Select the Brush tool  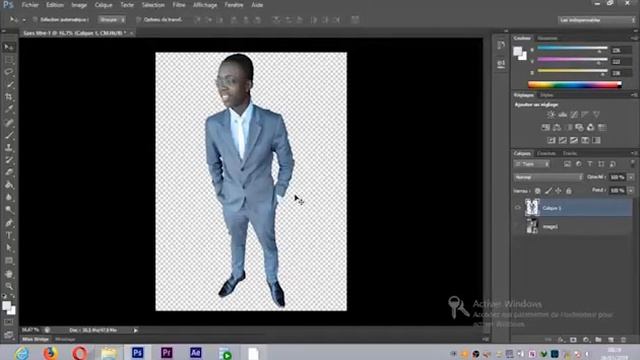(x=9, y=135)
